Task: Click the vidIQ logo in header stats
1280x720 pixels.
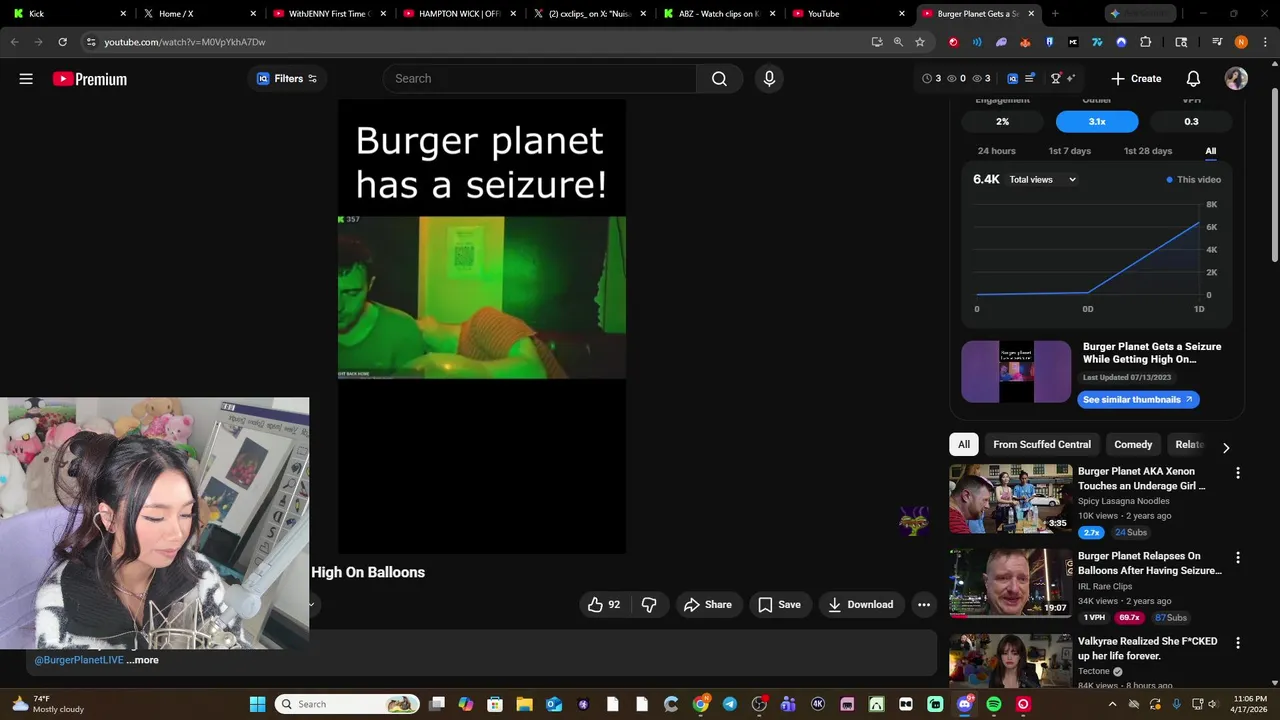Action: click(1012, 79)
